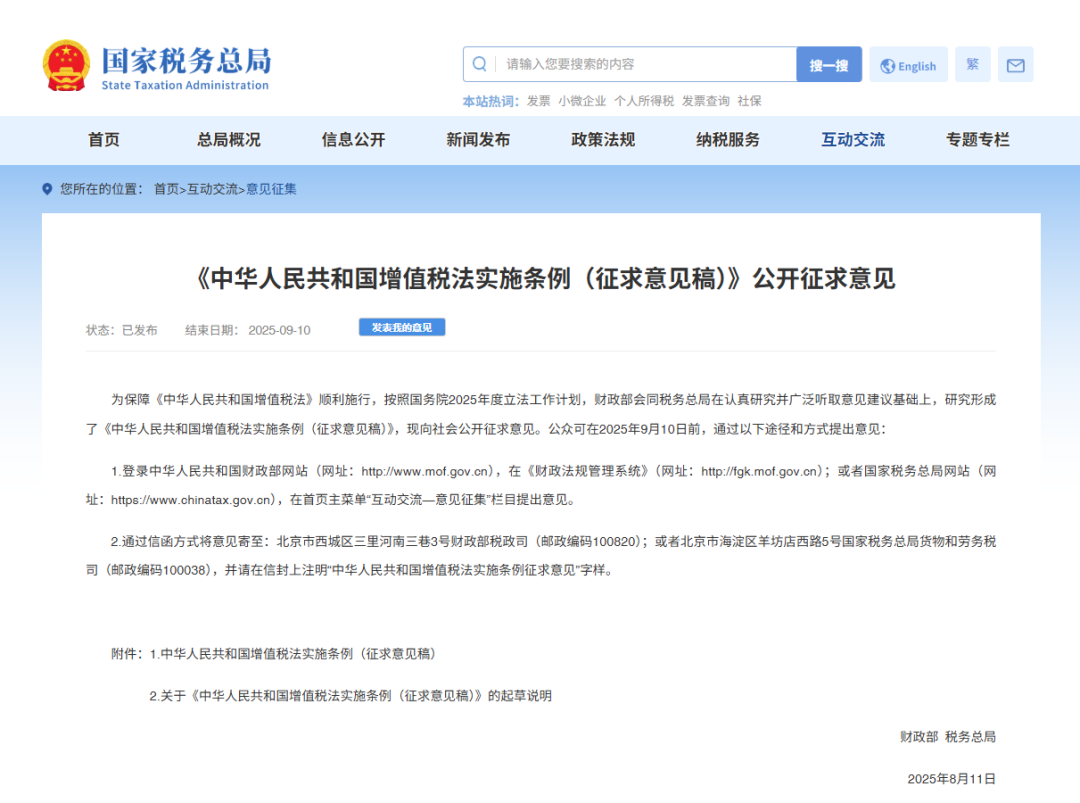Click hot word 发票查询
This screenshot has height=803, width=1080.
(x=705, y=101)
